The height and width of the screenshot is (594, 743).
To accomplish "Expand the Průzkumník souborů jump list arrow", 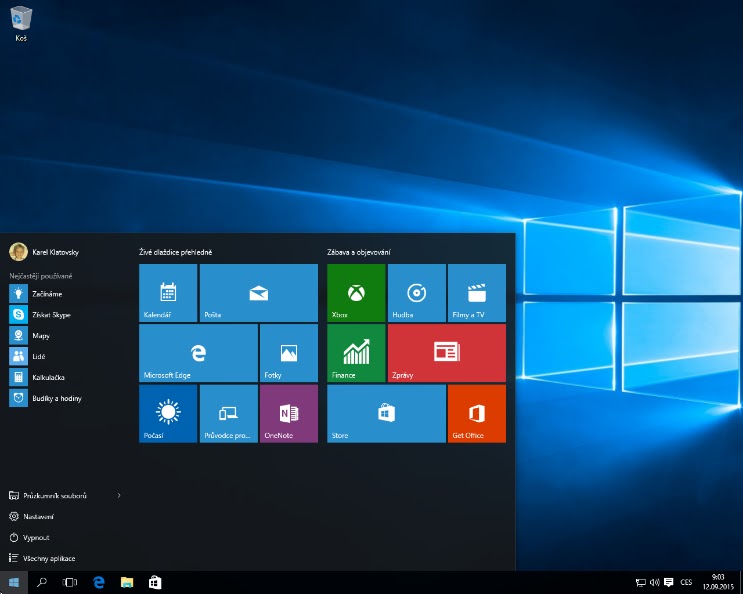I will pos(119,495).
